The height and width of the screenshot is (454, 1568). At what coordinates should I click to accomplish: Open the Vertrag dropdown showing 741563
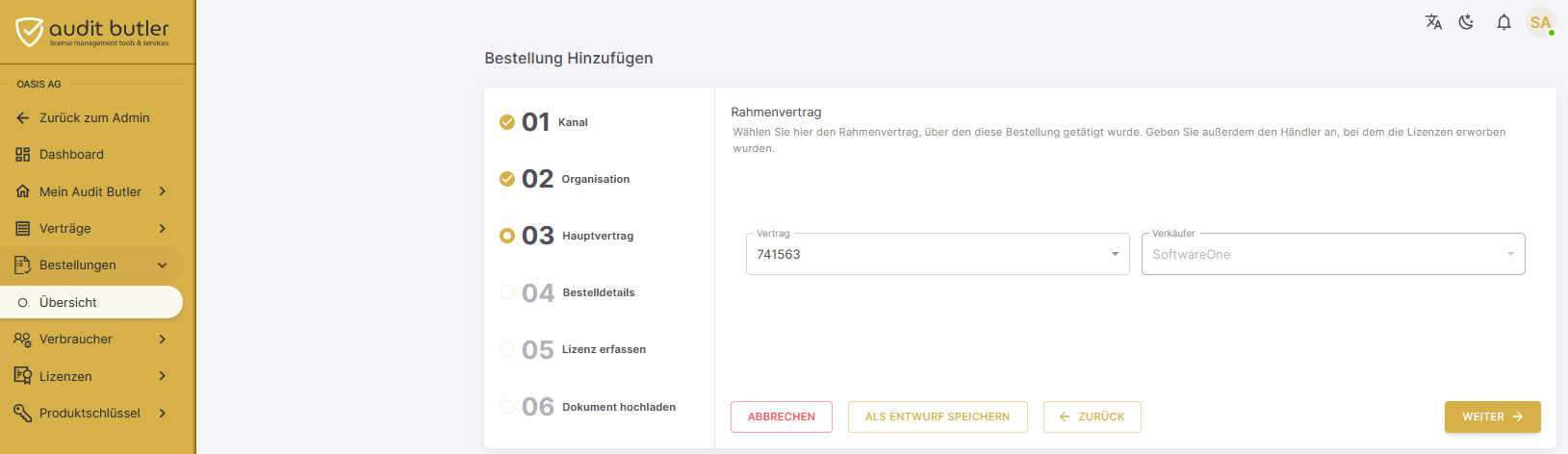938,254
